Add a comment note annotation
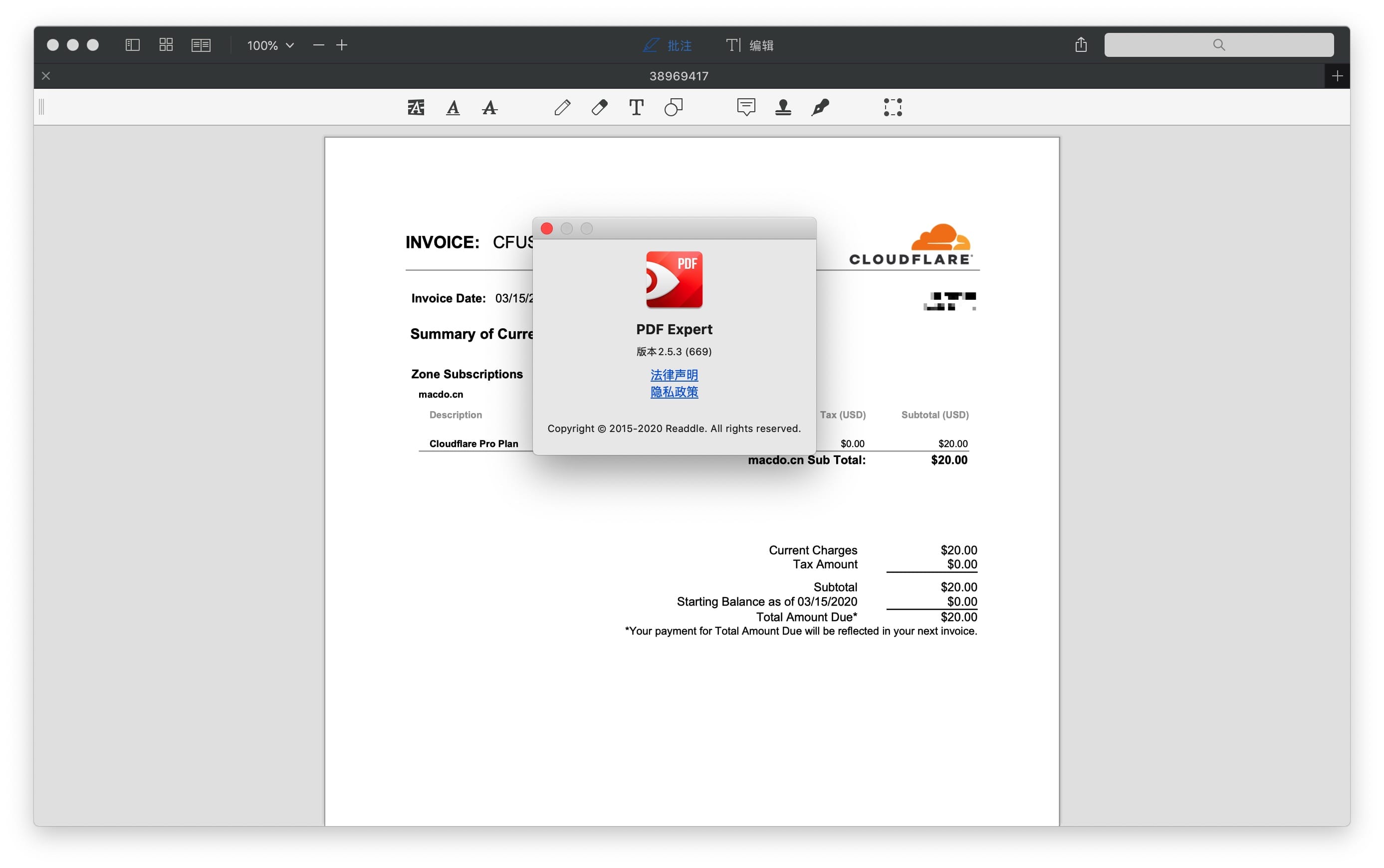This screenshot has height=868, width=1384. [746, 107]
